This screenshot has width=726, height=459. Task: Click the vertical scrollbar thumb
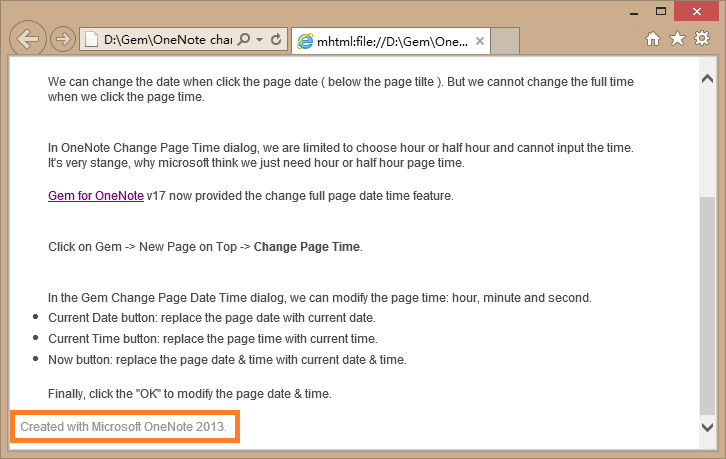[707, 306]
